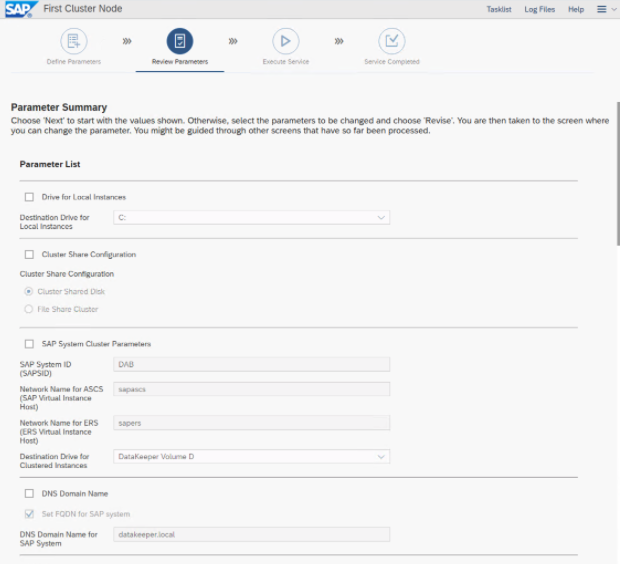The height and width of the screenshot is (564, 625).
Task: Click the arrows between Define and Review steps
Action: 127,41
